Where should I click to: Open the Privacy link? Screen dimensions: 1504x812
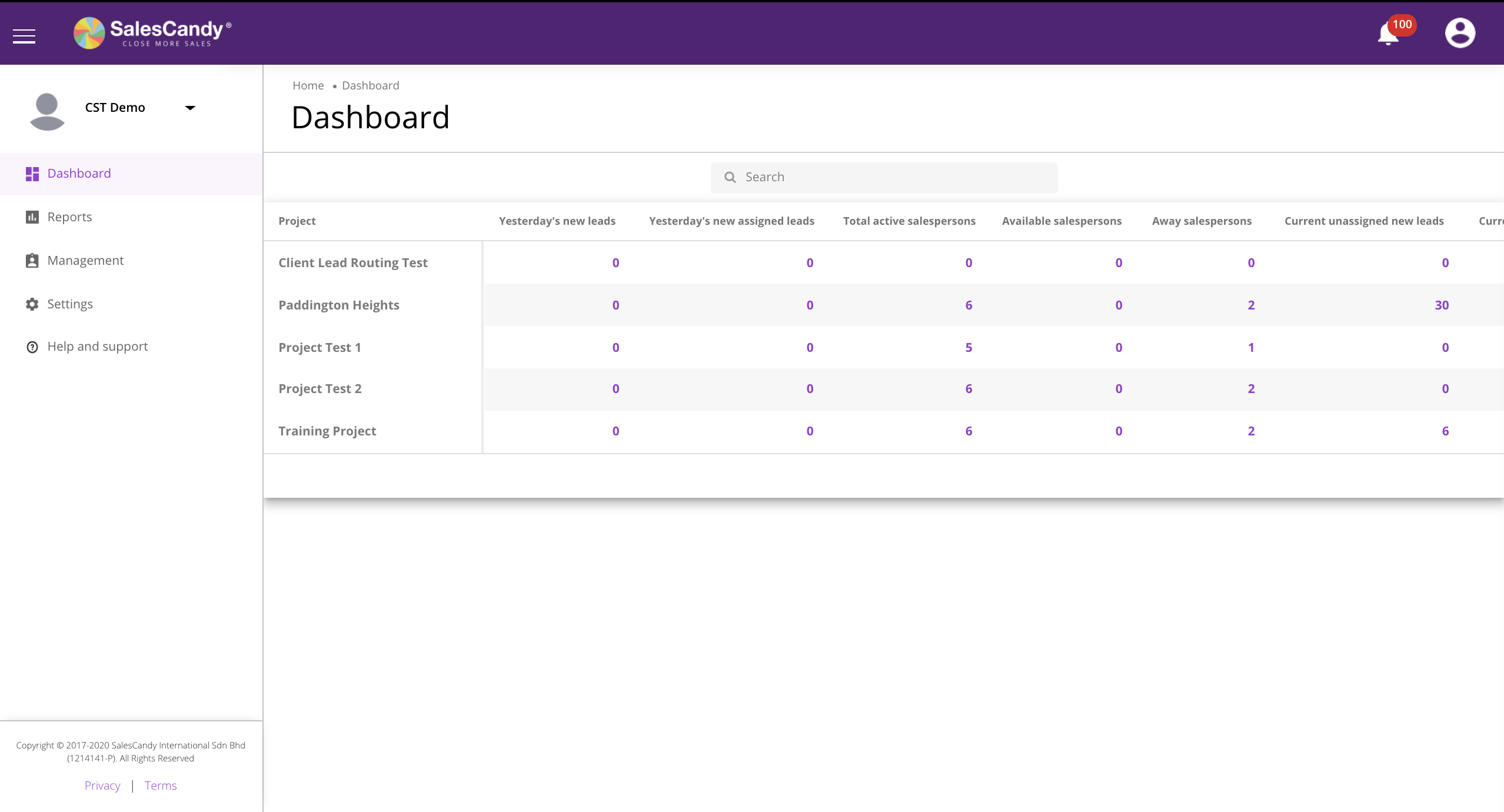point(102,786)
